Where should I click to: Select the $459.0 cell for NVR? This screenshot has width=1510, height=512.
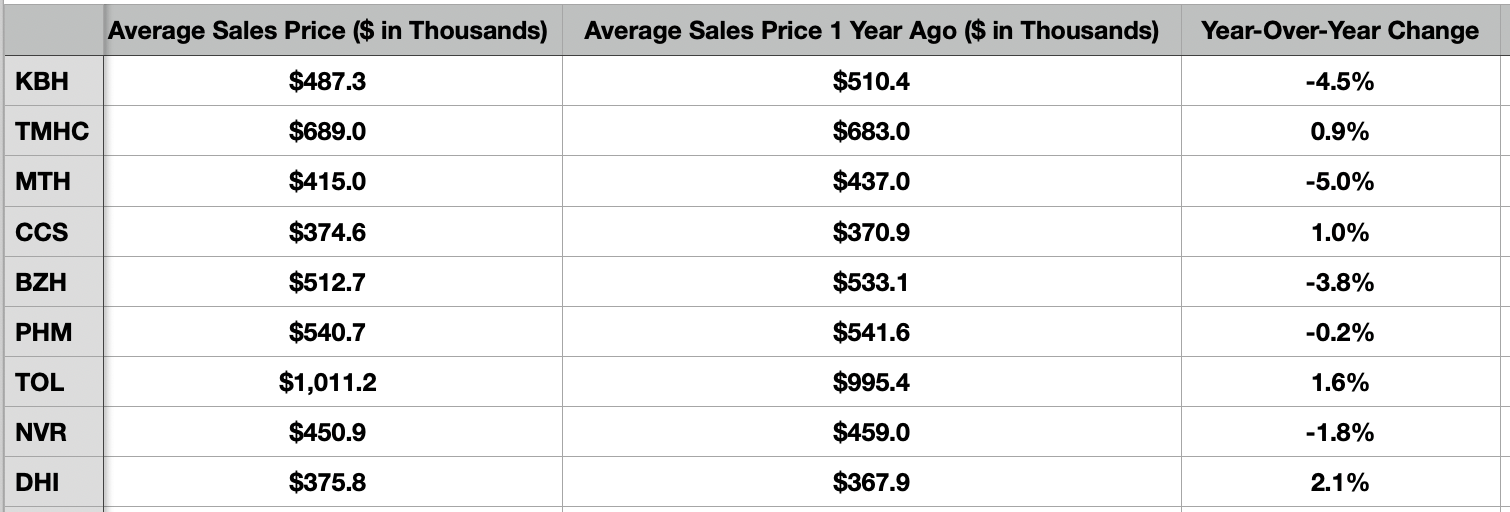click(x=871, y=433)
